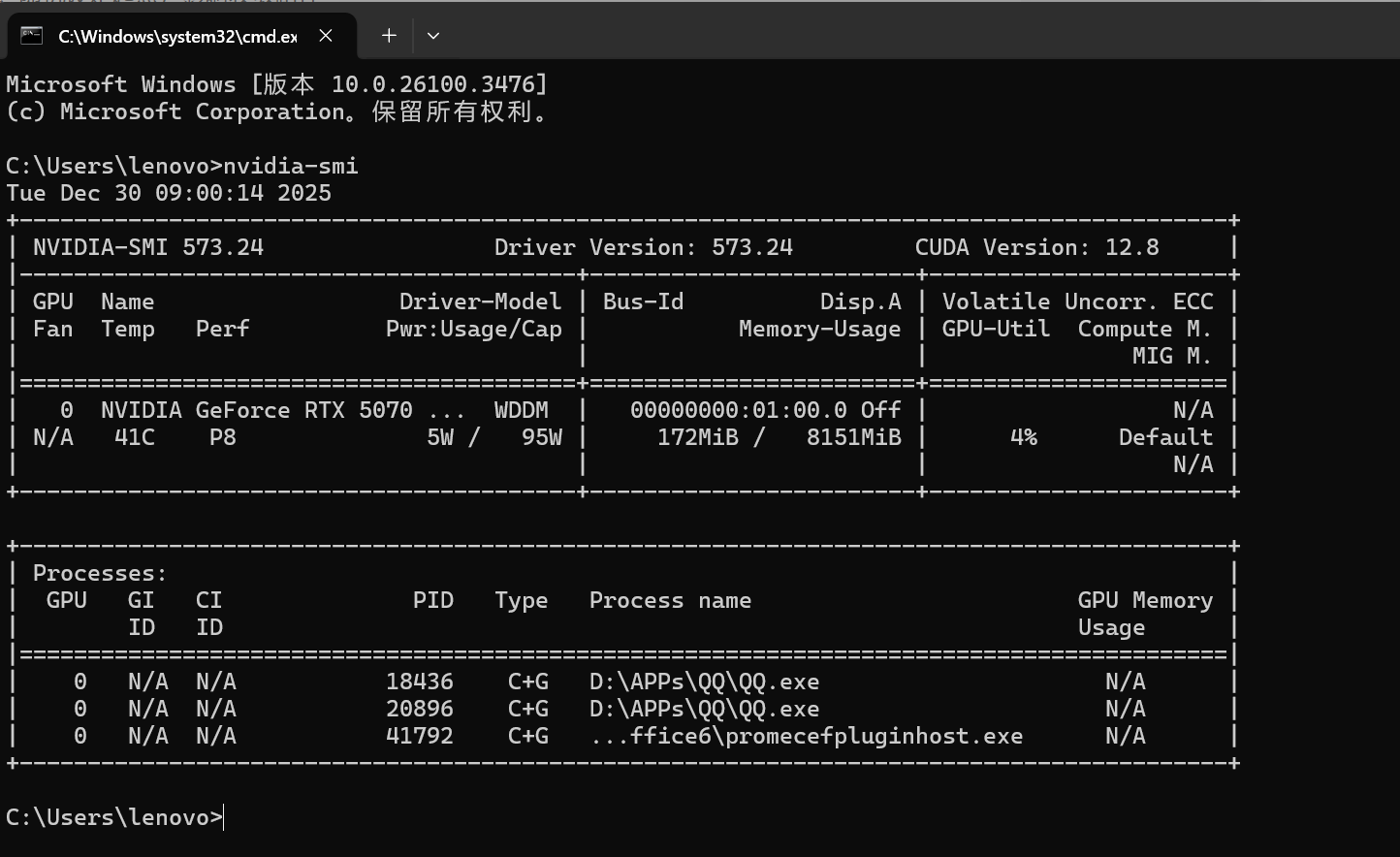This screenshot has height=857, width=1400.
Task: Click the Bus-Id header
Action: tap(644, 302)
